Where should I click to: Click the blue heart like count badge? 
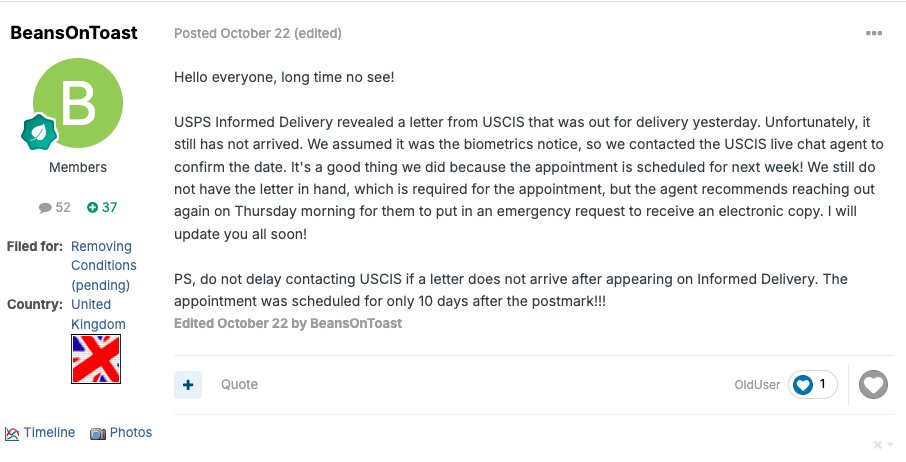point(812,385)
